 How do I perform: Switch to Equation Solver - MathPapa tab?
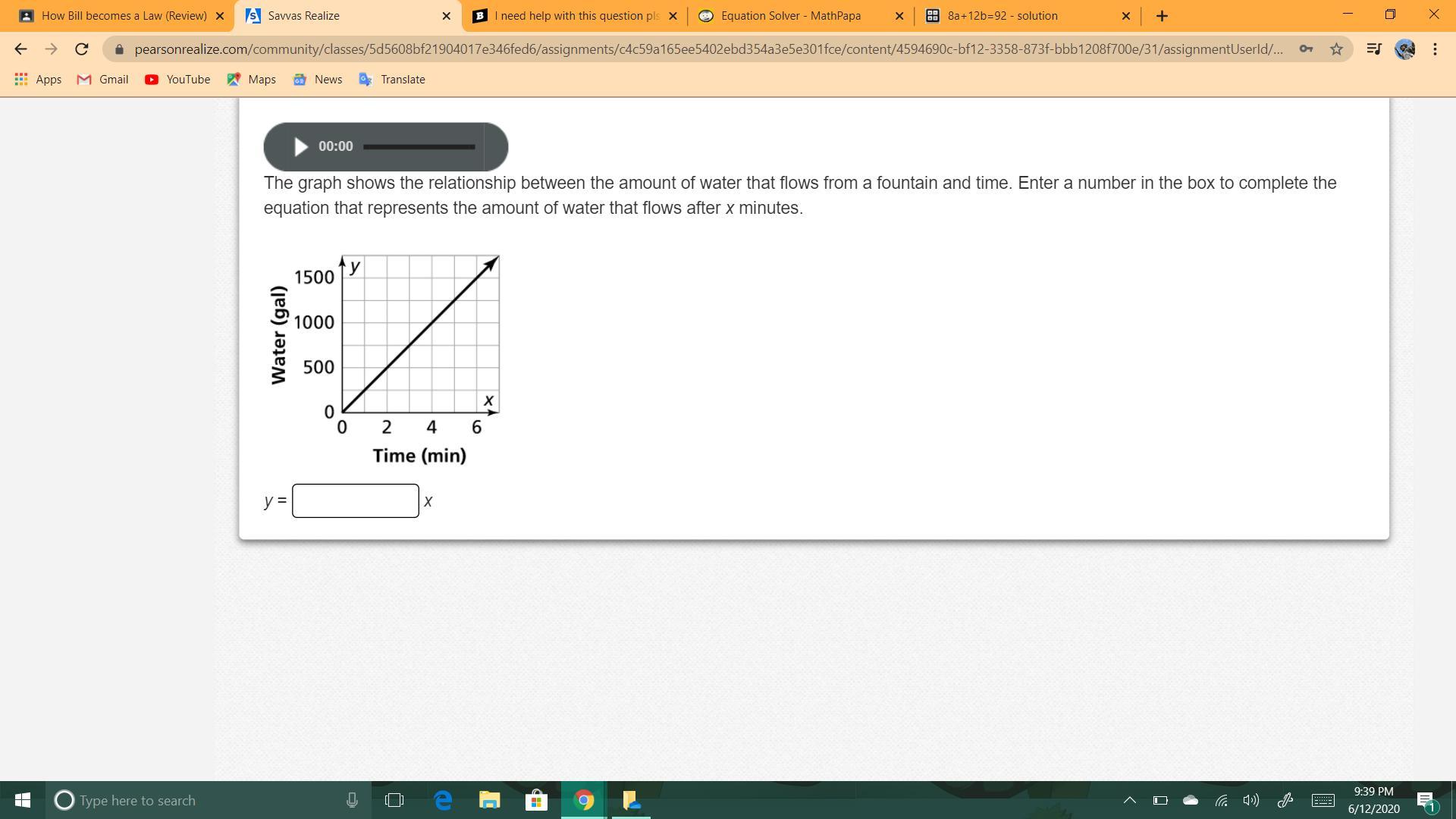tap(790, 16)
